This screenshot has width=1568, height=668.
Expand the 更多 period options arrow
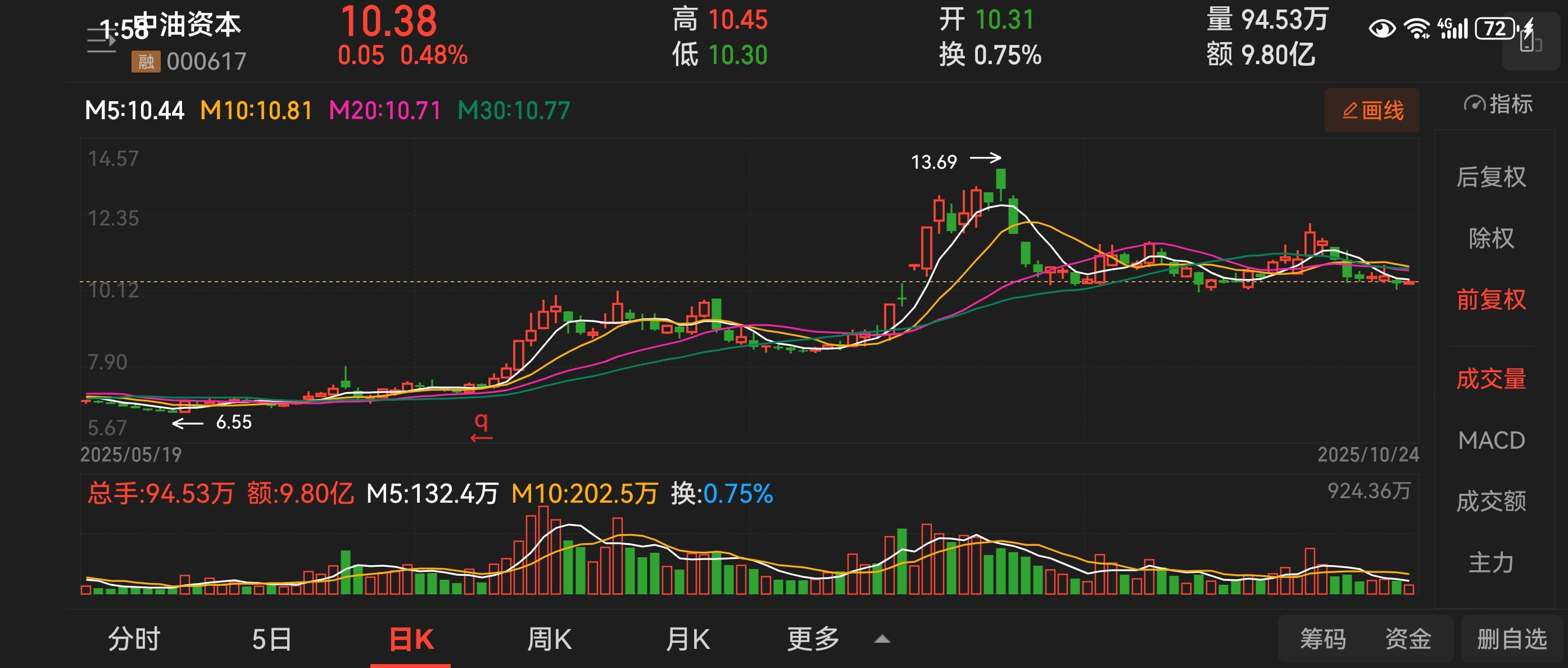(x=882, y=639)
